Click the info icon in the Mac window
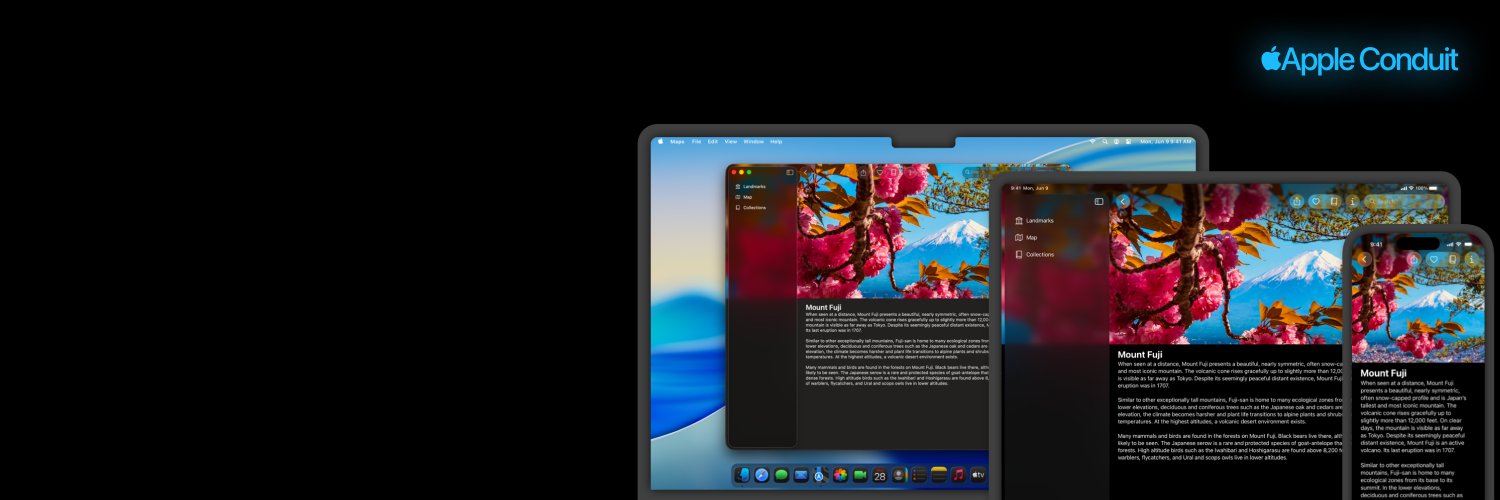The height and width of the screenshot is (500, 1500). (911, 172)
